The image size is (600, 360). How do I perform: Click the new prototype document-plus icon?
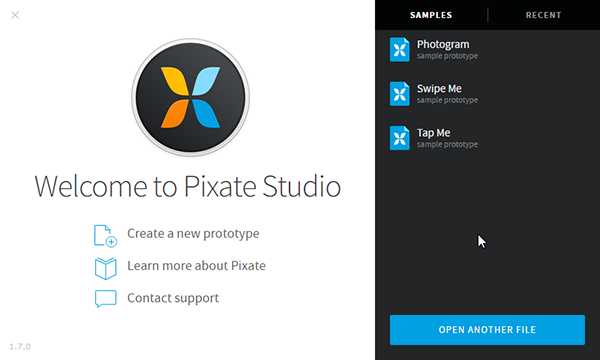point(105,236)
